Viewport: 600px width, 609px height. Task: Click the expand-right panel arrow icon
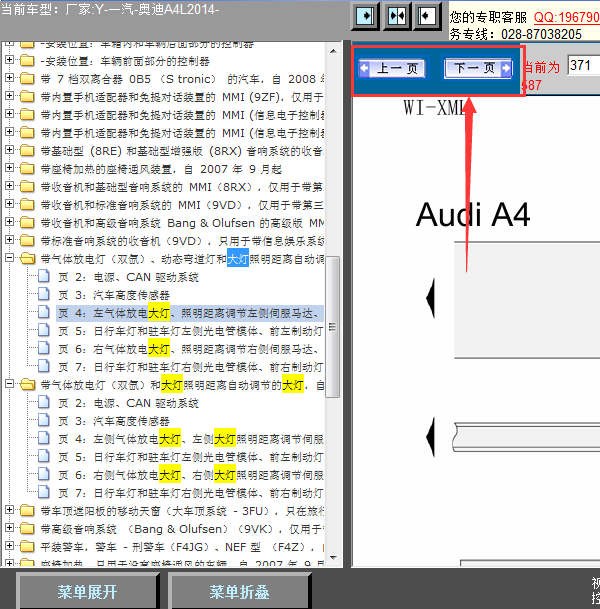pyautogui.click(x=365, y=16)
